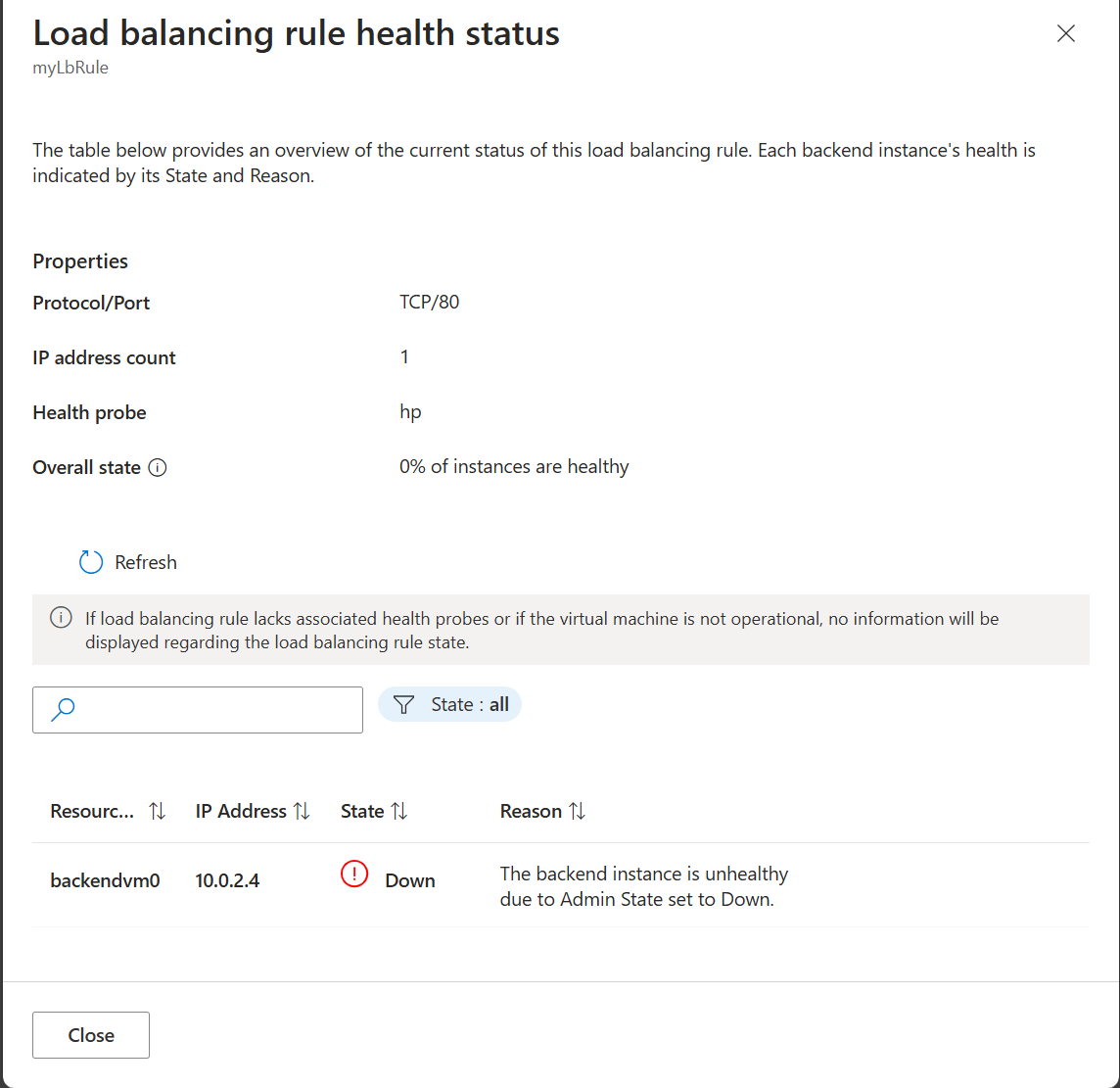Sort using the Reason column arrows
This screenshot has height=1088, width=1120.
tap(577, 812)
